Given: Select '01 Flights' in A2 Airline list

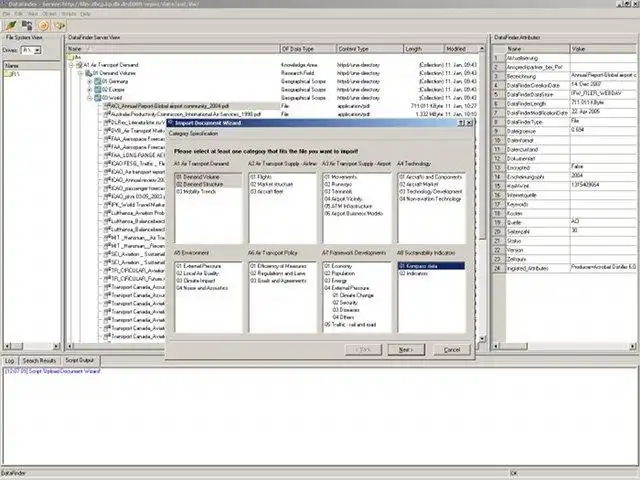Looking at the screenshot, I should 261,177.
